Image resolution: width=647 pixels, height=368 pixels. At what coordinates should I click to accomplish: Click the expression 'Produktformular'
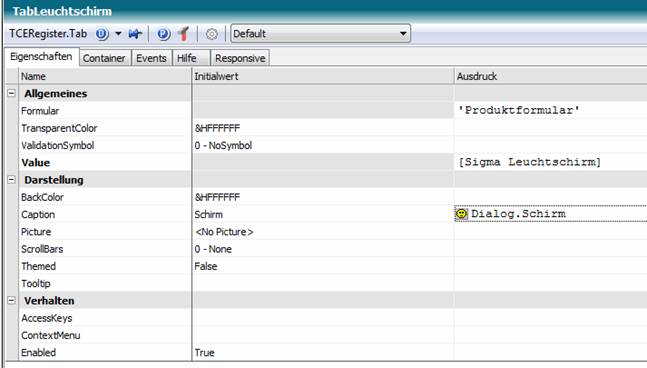click(x=519, y=110)
